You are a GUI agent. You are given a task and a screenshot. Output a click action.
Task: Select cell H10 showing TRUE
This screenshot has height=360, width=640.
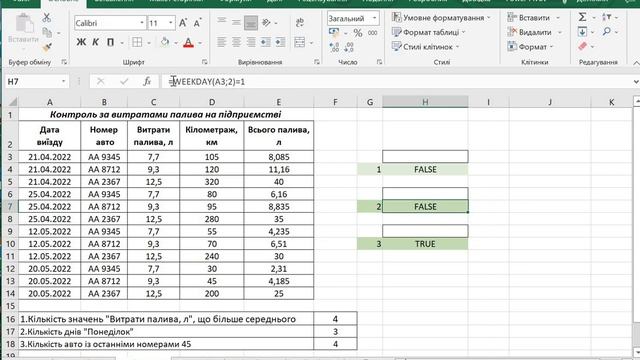click(425, 244)
